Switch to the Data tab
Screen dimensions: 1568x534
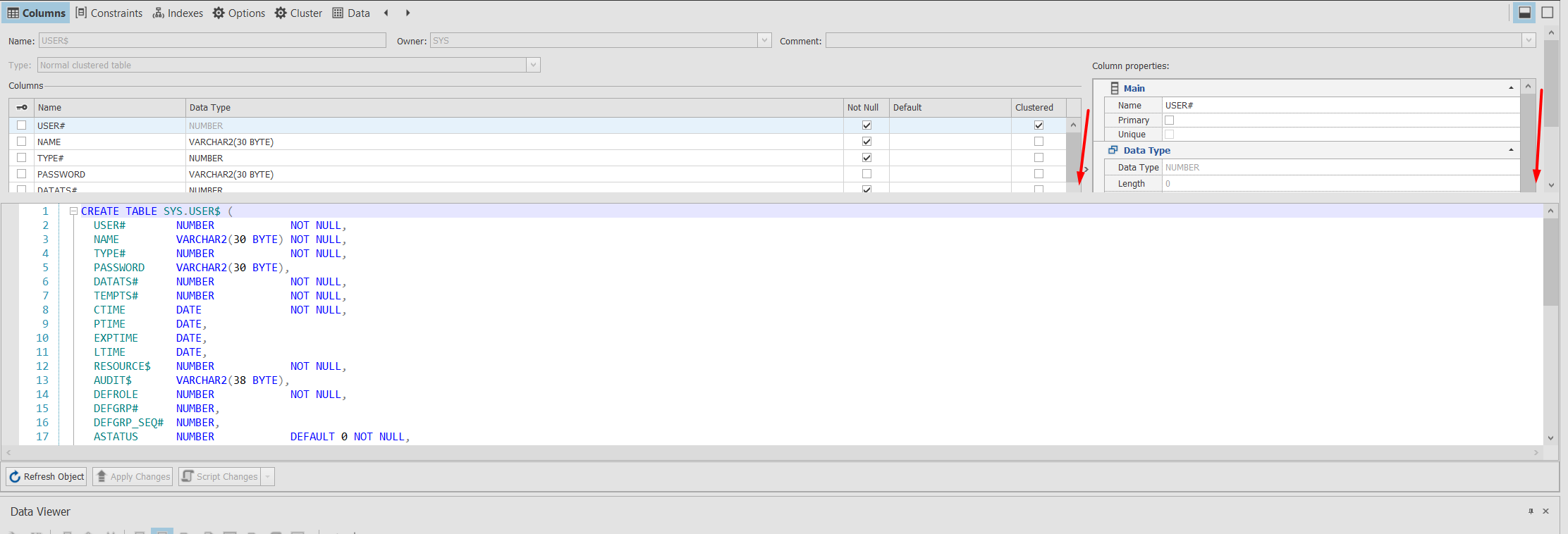tap(351, 13)
